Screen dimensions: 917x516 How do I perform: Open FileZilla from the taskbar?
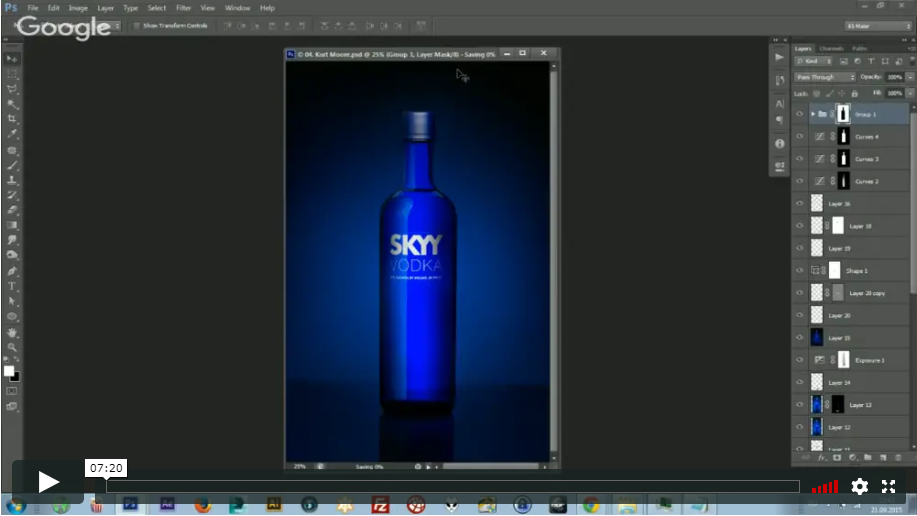(x=380, y=504)
